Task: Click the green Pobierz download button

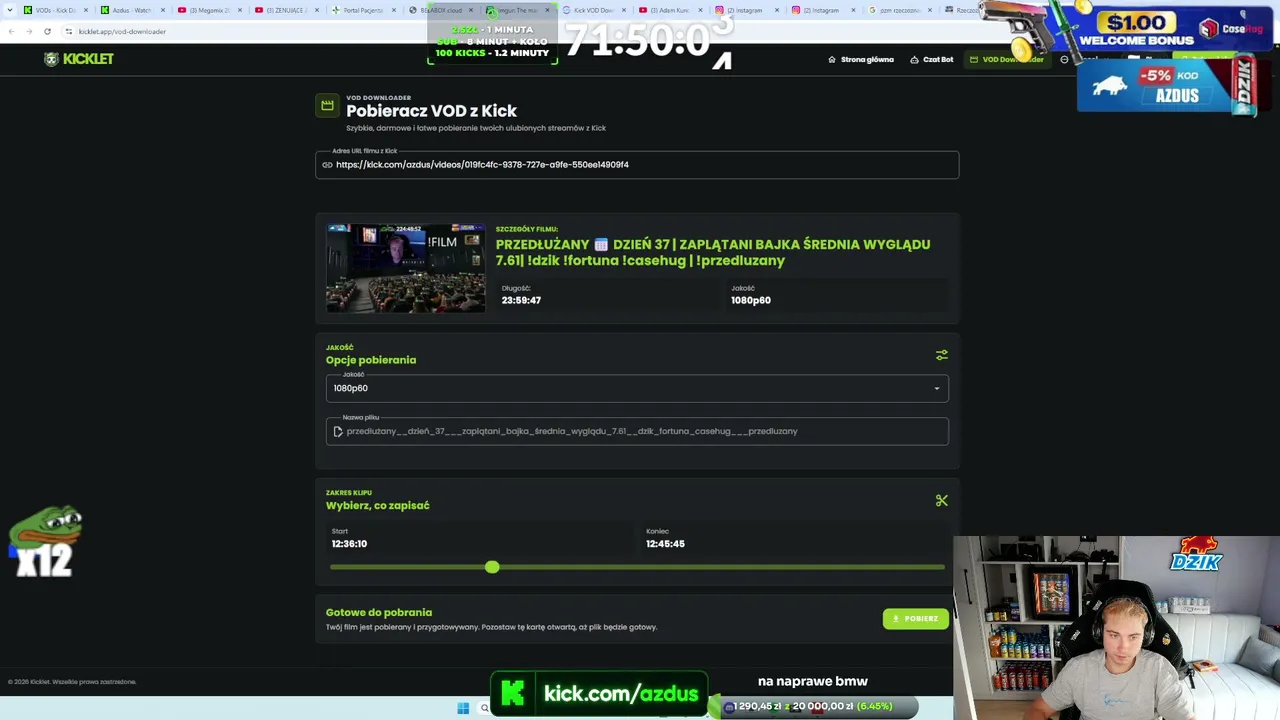Action: (x=916, y=619)
